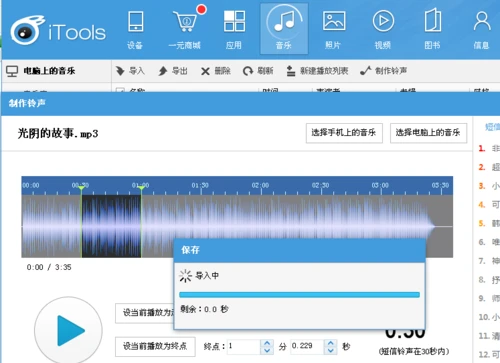Click the 制作铃声 dialog title
Screen dimensions: 500x363
(x=27, y=103)
